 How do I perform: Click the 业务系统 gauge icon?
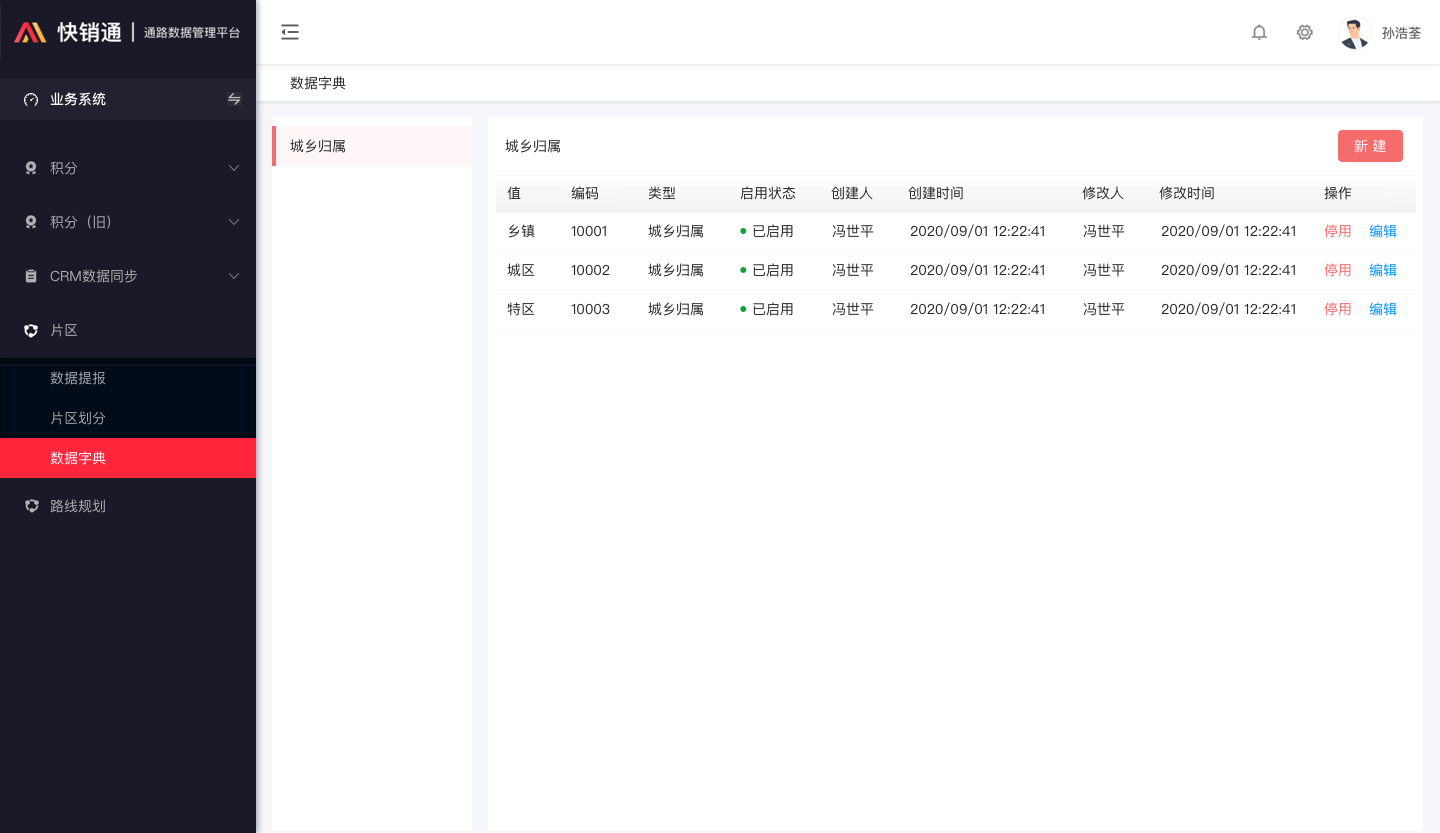coord(29,99)
